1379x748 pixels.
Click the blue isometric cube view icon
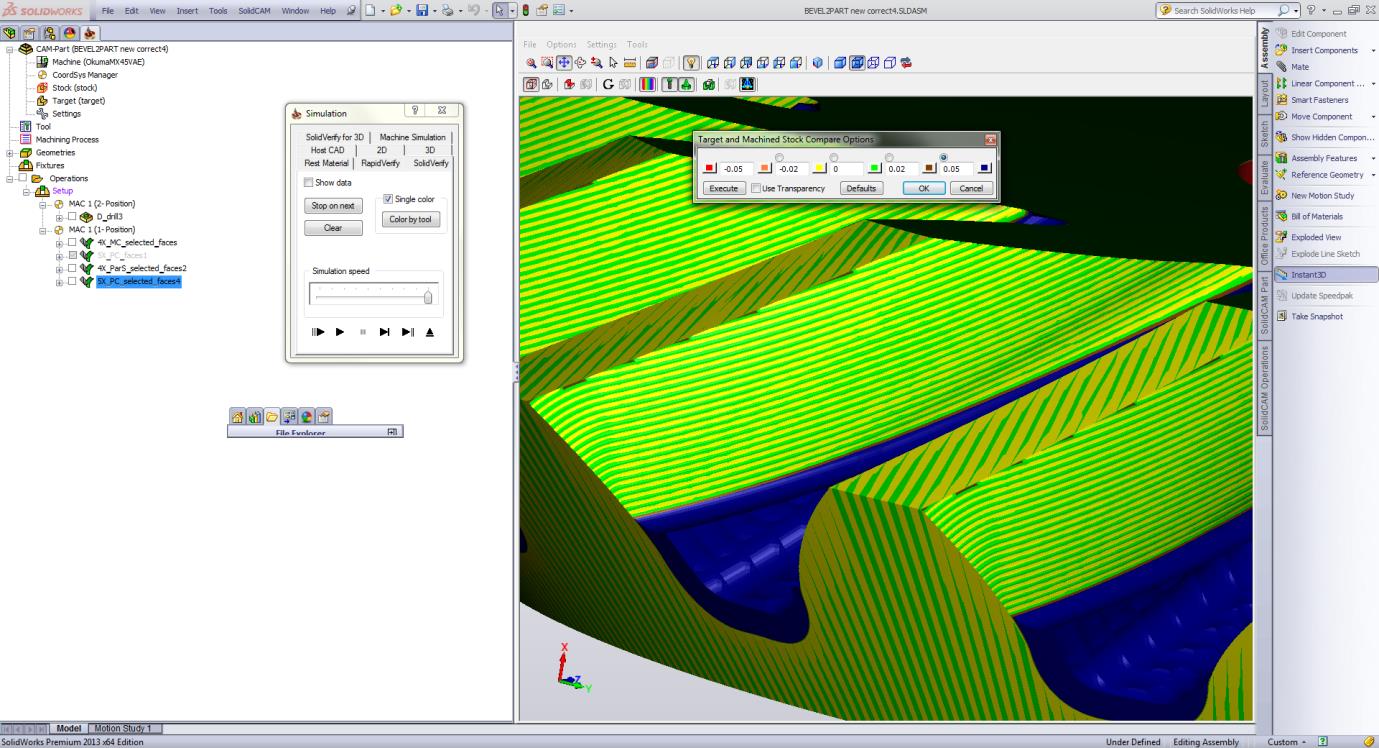coord(817,63)
